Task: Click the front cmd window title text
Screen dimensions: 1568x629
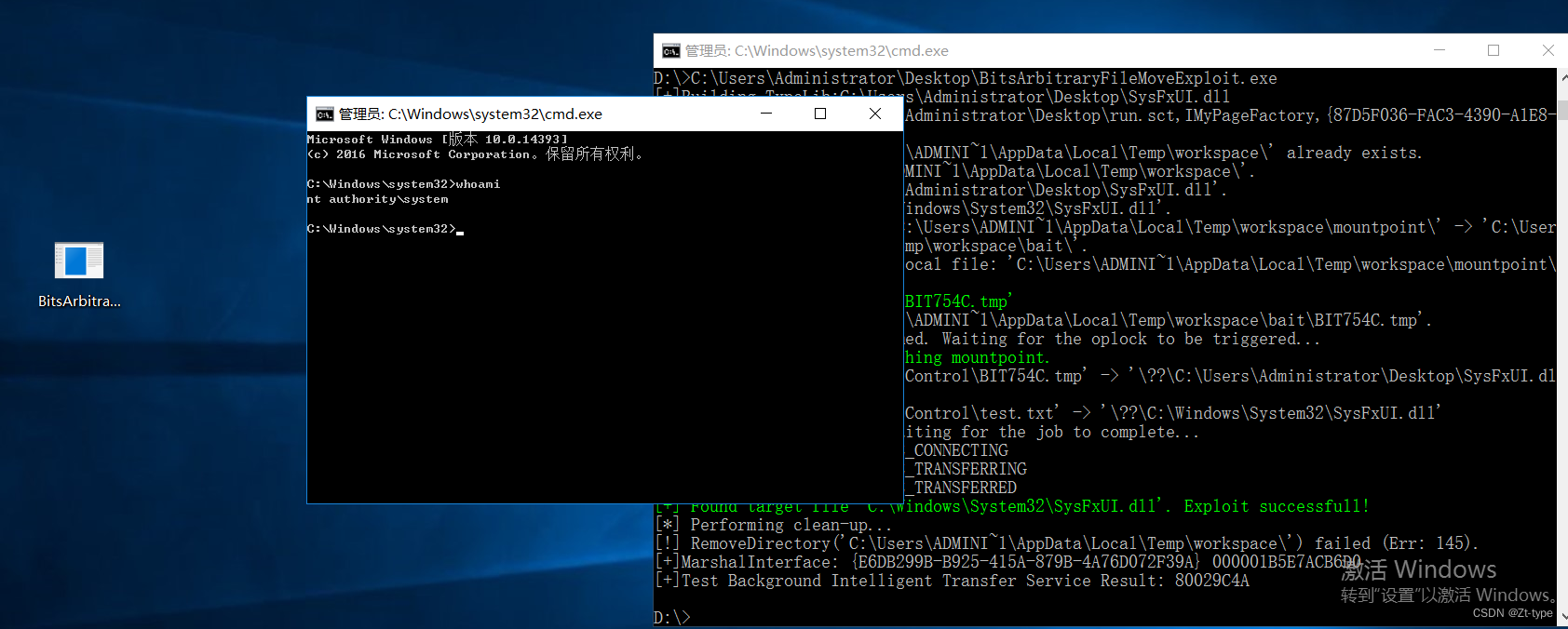Action: [470, 114]
